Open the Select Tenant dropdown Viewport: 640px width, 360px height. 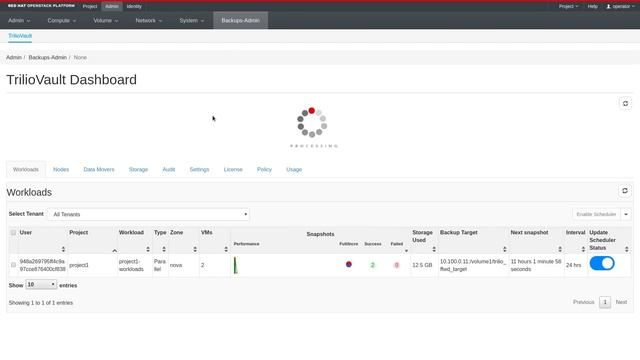point(148,214)
